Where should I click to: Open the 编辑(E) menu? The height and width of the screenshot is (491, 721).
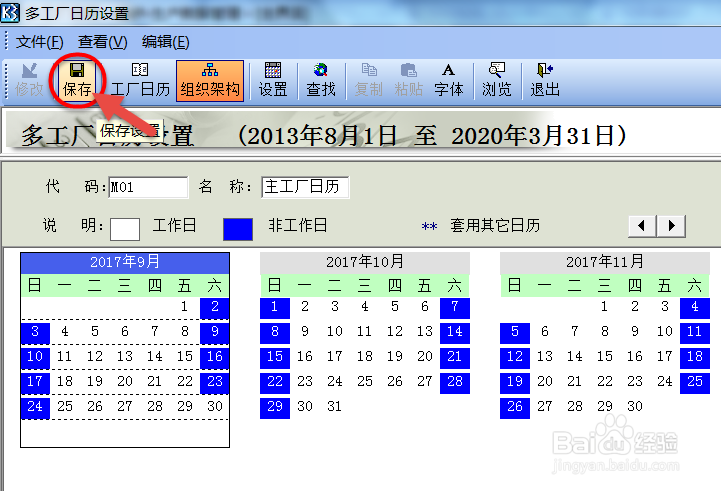(166, 42)
